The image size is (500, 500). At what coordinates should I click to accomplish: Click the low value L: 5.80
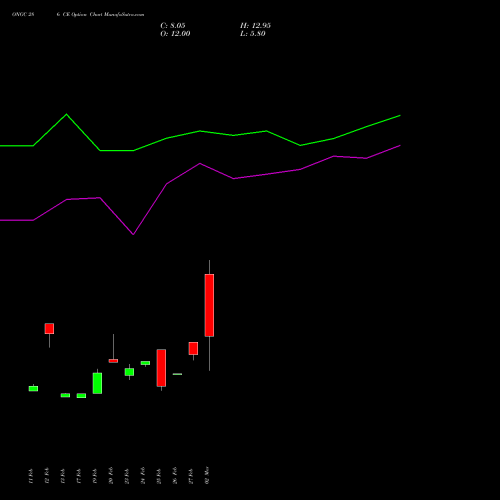coord(253,34)
